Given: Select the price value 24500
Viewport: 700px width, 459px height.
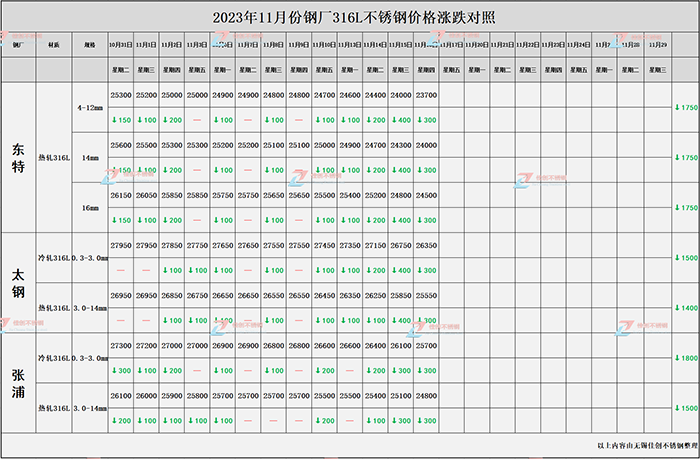Looking at the screenshot, I should [x=426, y=195].
